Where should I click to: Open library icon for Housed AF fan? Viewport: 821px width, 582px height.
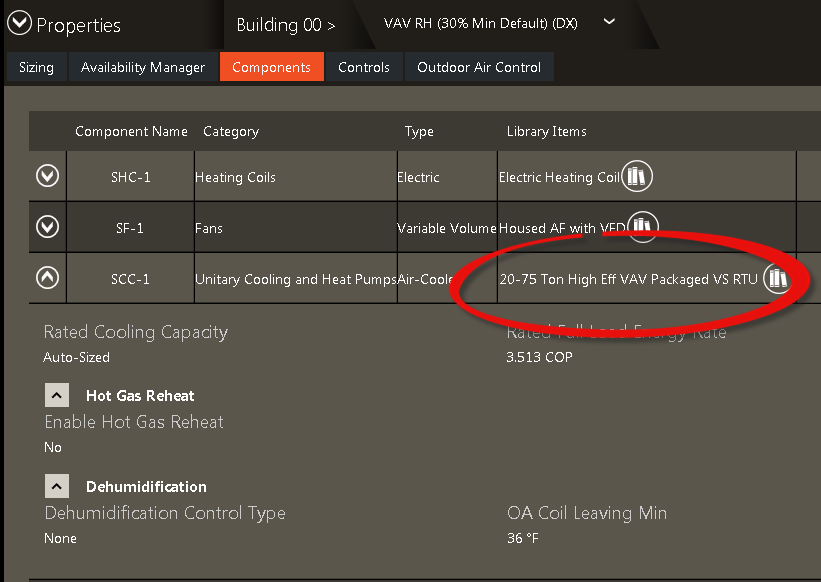(x=642, y=227)
